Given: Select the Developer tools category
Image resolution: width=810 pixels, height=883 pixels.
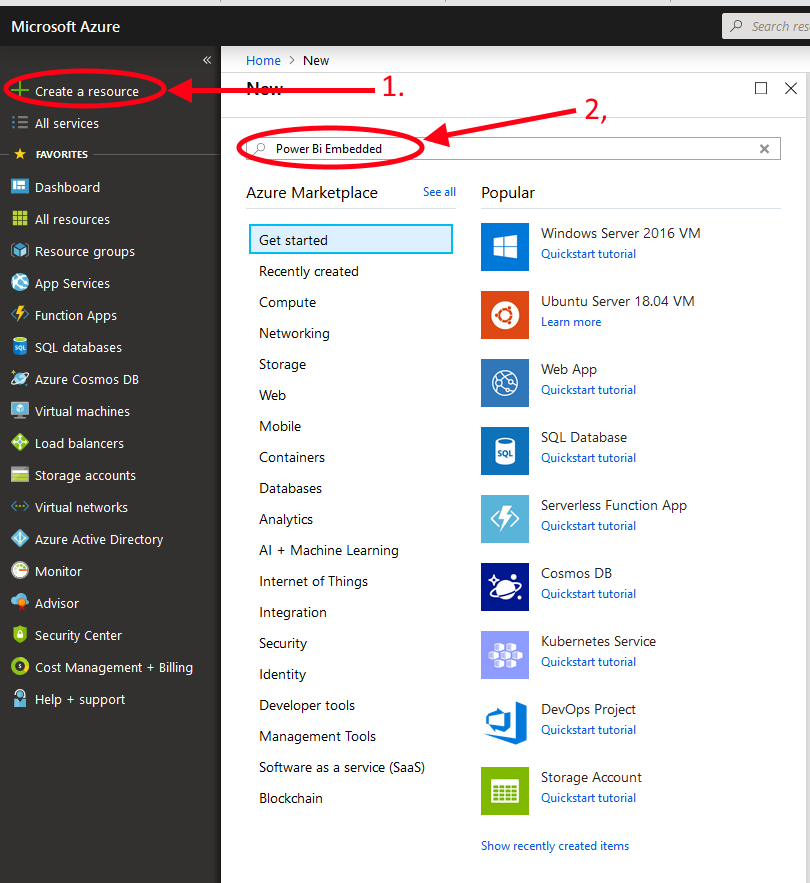Looking at the screenshot, I should click(307, 705).
